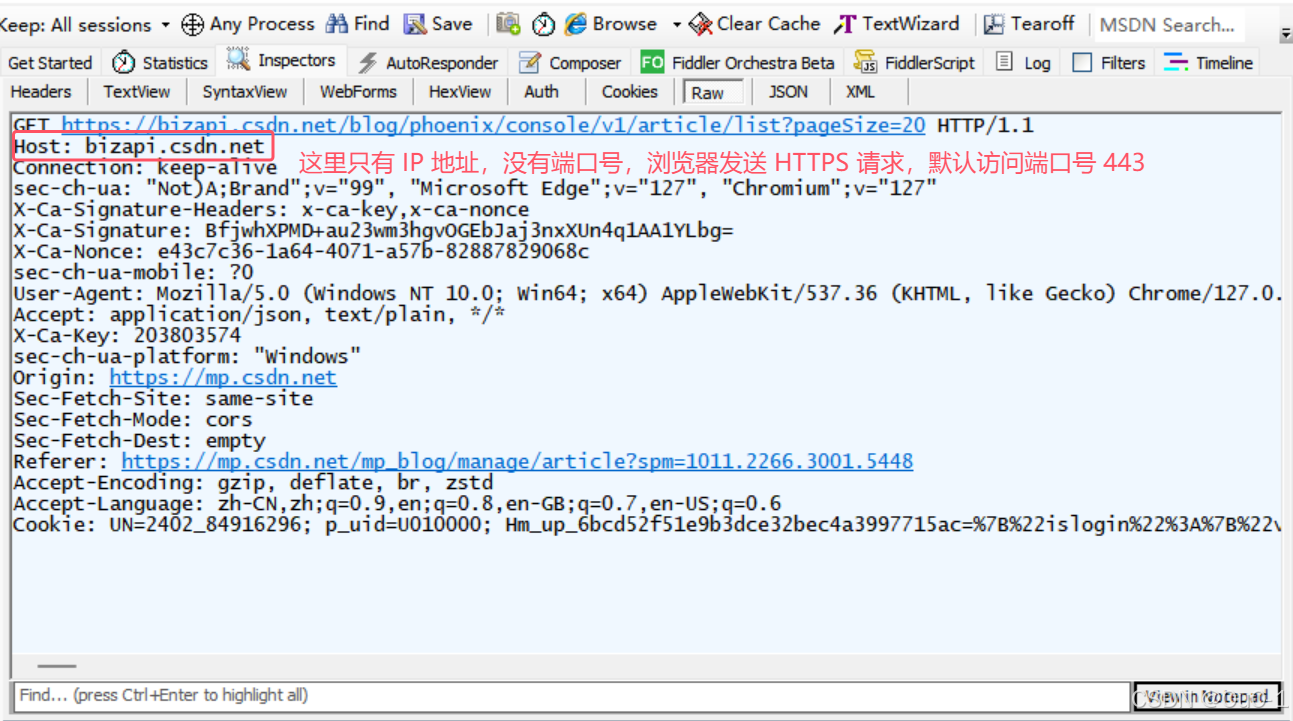Click the View in Notepad button

click(x=1207, y=696)
